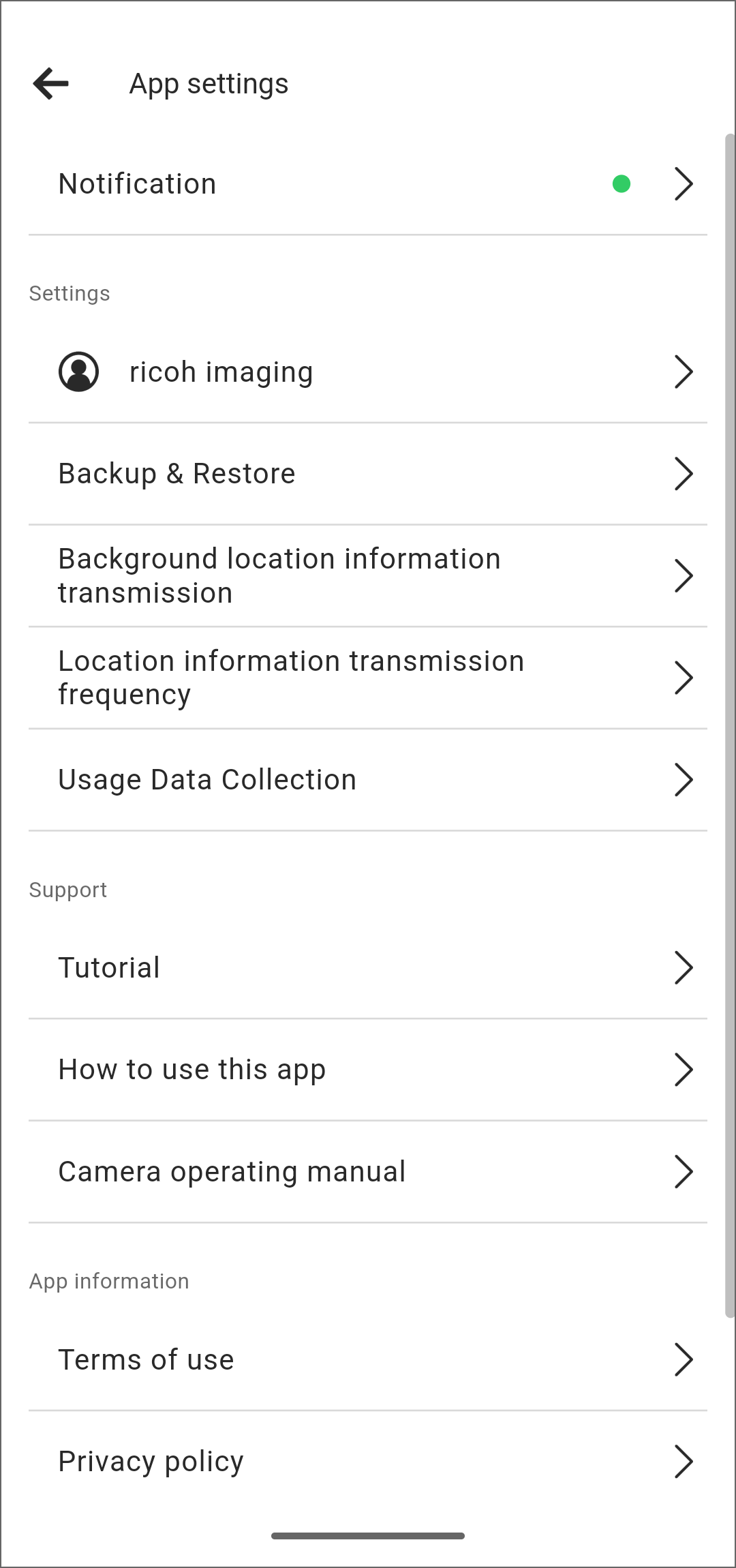Click the Backup & Restore chevron arrow
This screenshot has height=1568, width=736.
click(684, 474)
